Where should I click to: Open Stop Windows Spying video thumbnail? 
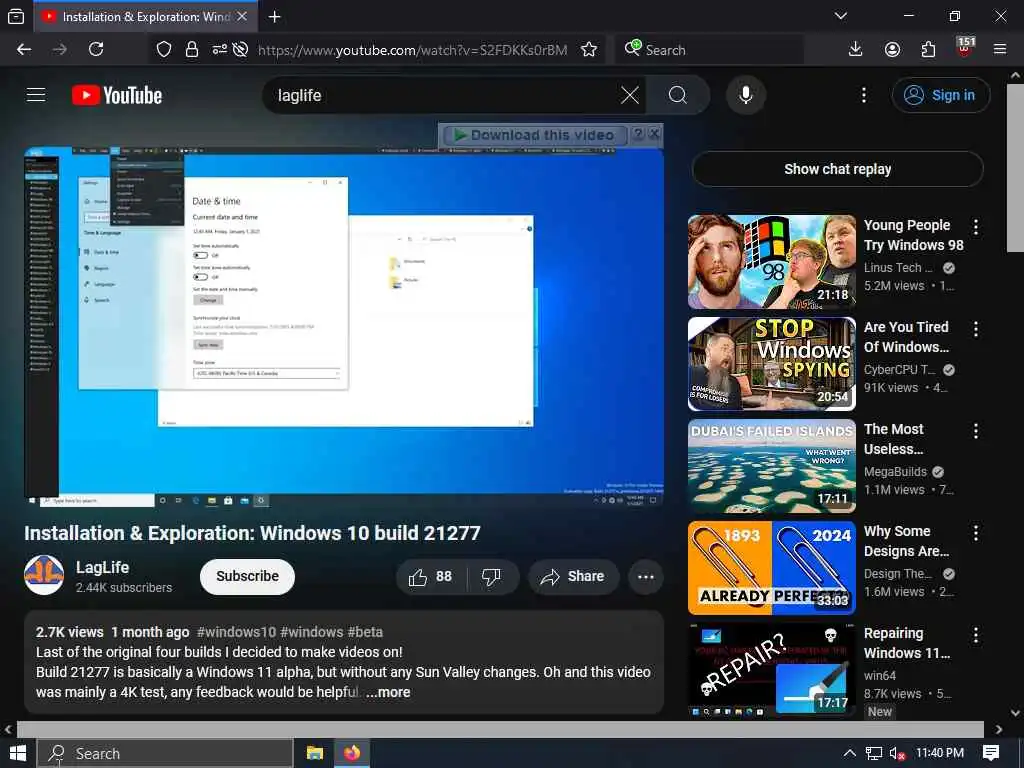pyautogui.click(x=771, y=364)
